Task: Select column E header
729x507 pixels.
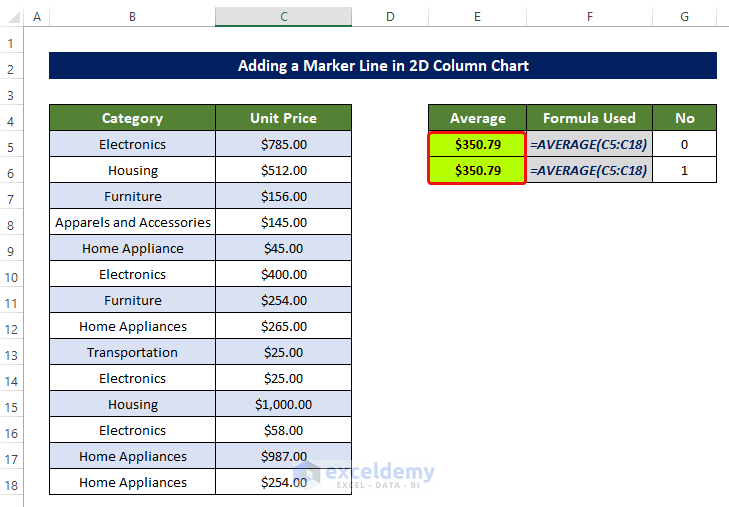Action: (477, 17)
